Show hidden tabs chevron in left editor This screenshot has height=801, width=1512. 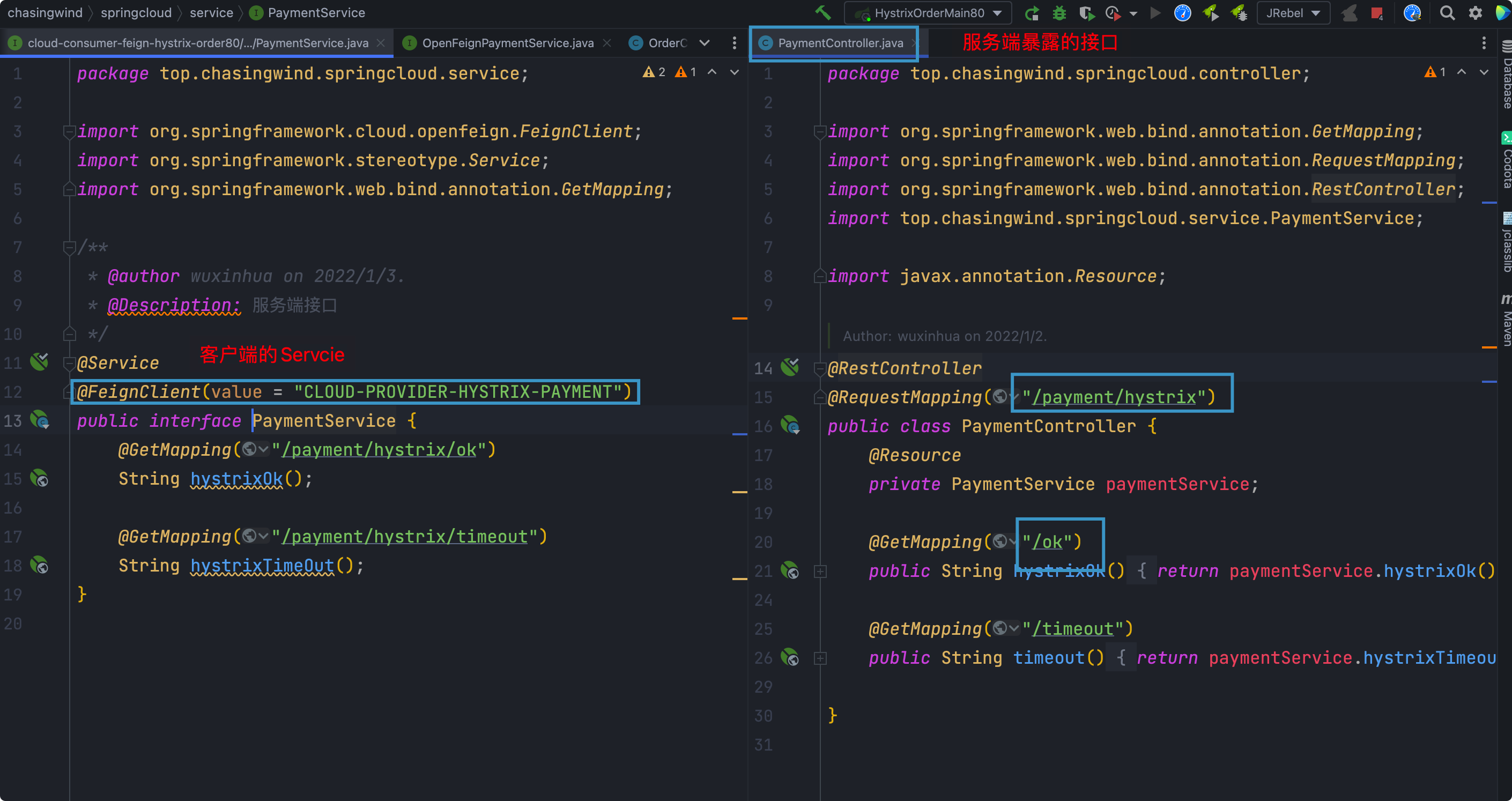pyautogui.click(x=705, y=43)
